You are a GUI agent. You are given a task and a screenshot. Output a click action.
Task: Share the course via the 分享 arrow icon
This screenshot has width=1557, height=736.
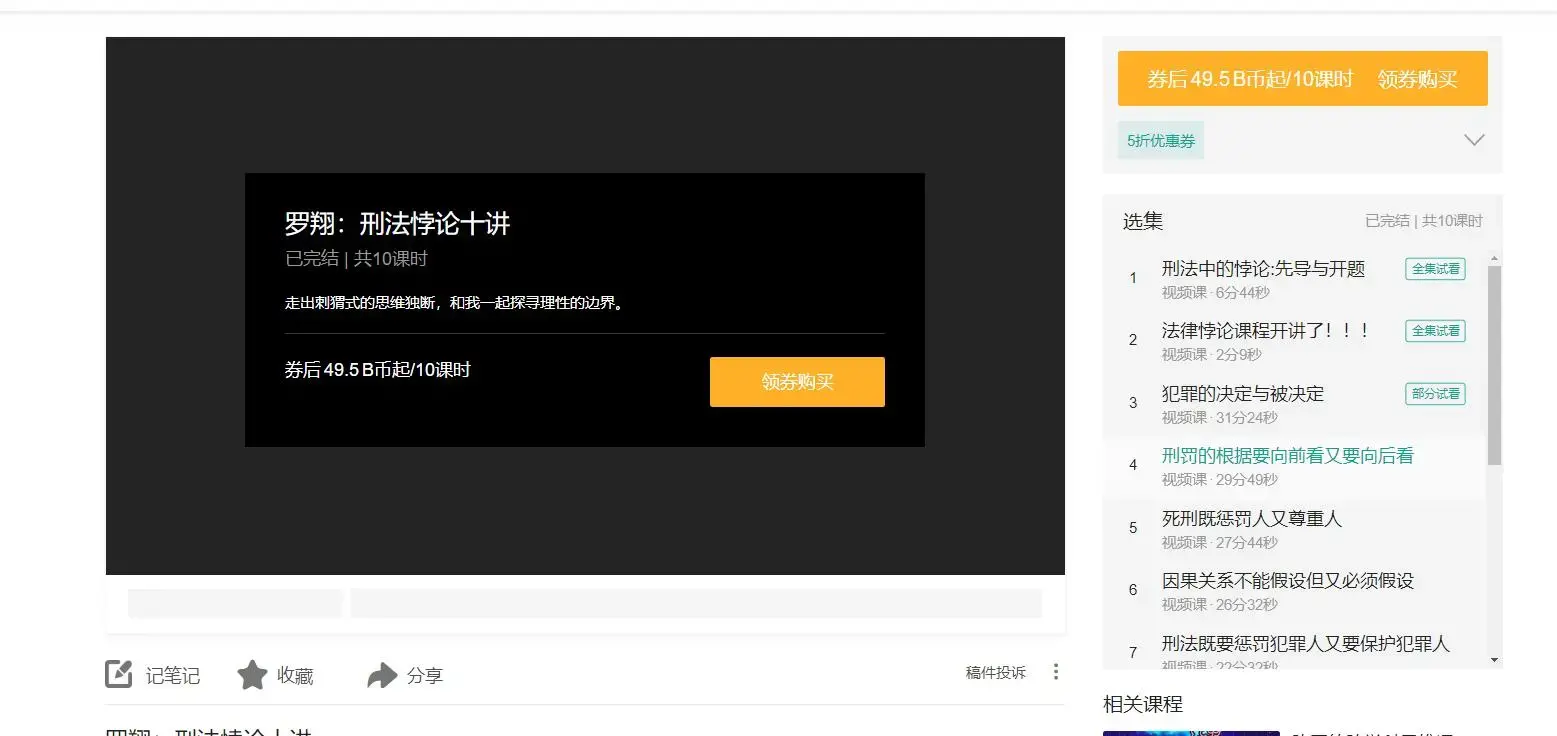[382, 674]
